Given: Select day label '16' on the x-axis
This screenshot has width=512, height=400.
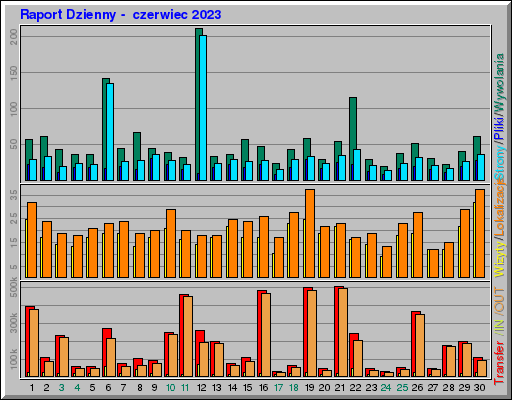Looking at the screenshot, I should click(263, 387).
